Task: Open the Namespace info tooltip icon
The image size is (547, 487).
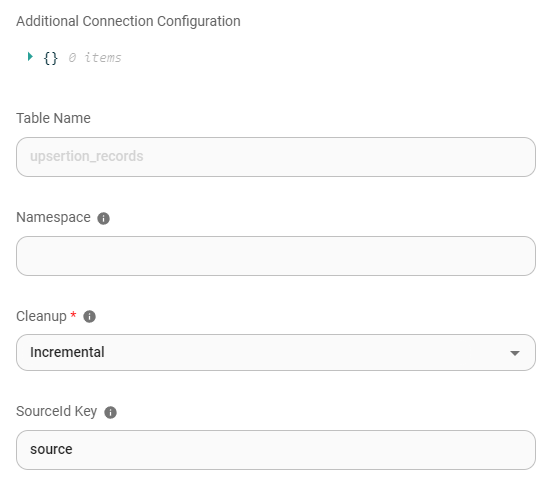Action: [103, 218]
